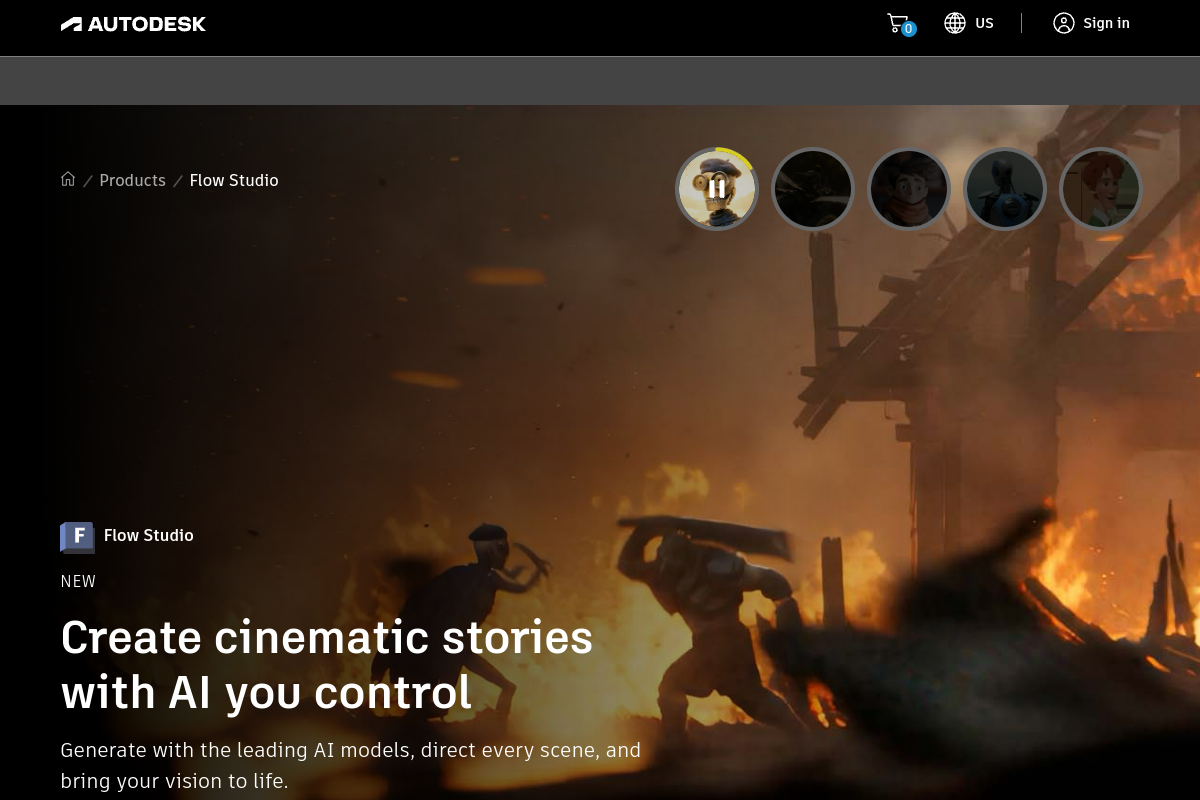
Task: Pause the hero video carousel
Action: pyautogui.click(x=717, y=189)
